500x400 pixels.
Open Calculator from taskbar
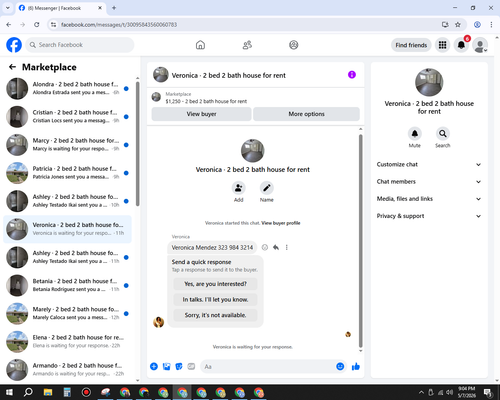click(67, 392)
